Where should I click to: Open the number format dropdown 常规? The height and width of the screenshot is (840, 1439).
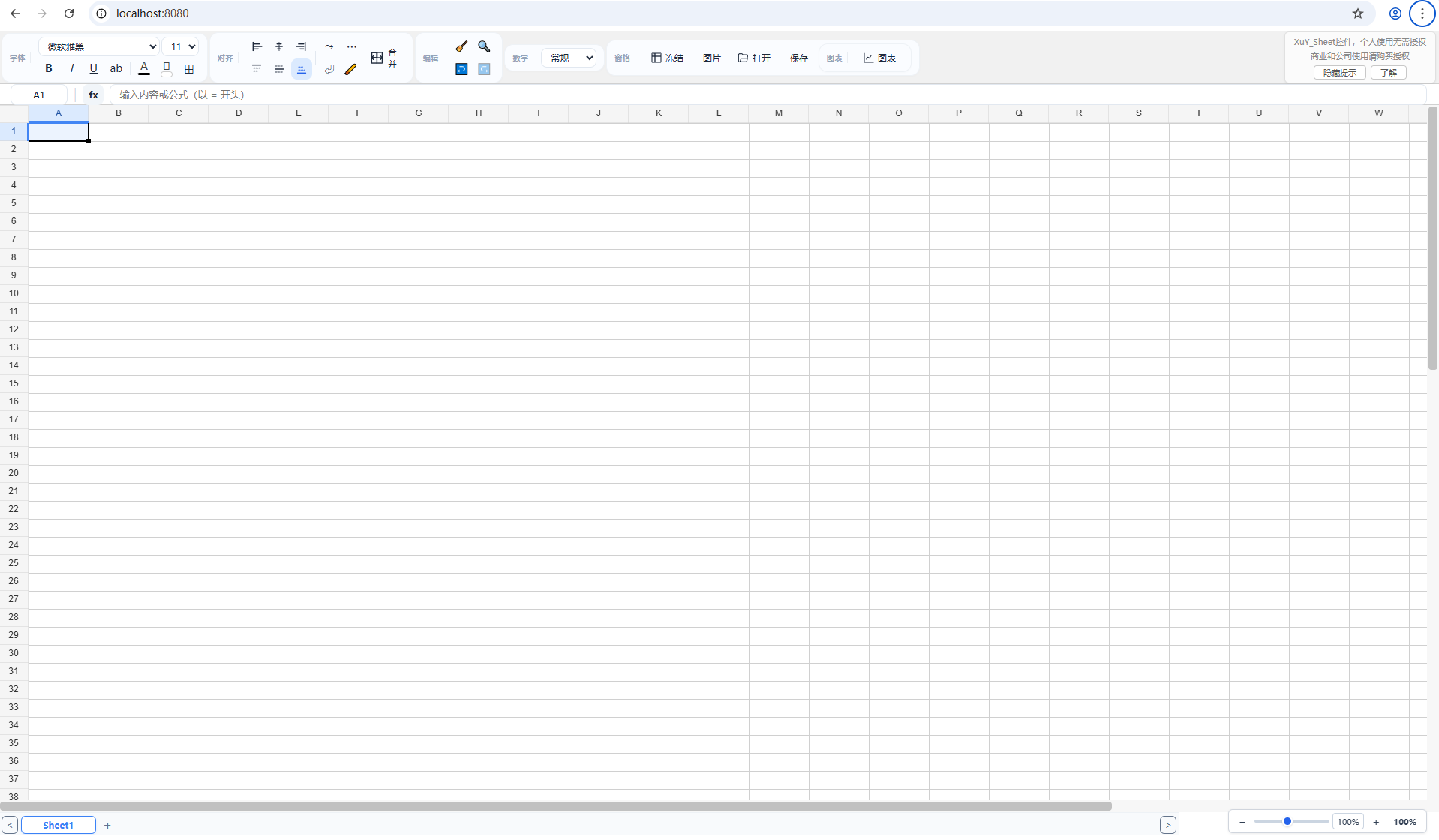tap(569, 58)
